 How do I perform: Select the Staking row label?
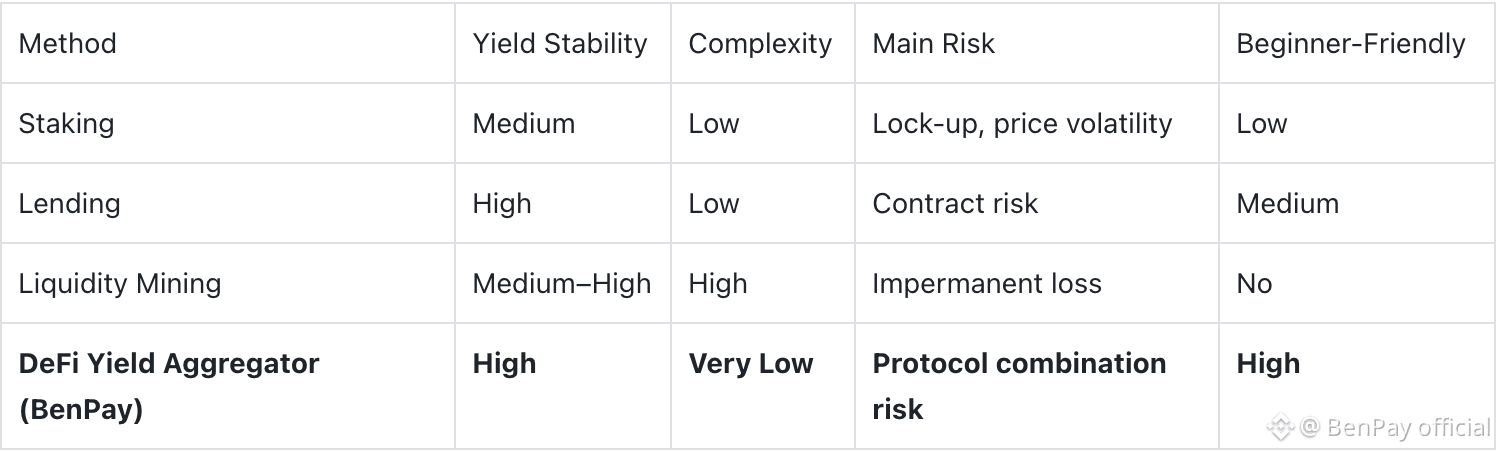(x=67, y=123)
